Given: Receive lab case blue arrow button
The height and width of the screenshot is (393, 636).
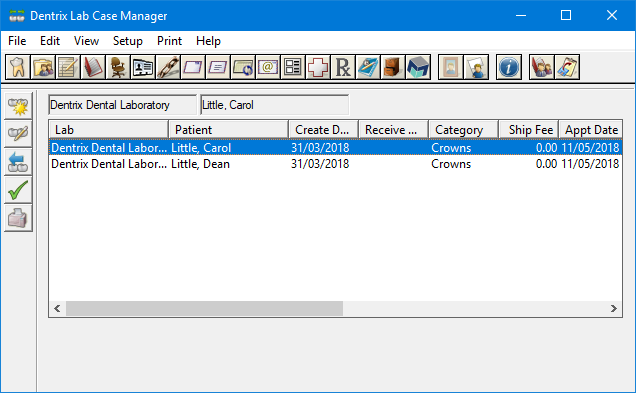Looking at the screenshot, I should (18, 162).
